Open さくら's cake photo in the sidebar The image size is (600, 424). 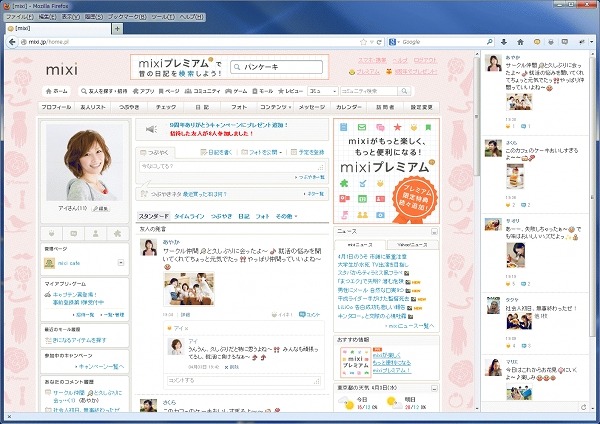tap(515, 176)
